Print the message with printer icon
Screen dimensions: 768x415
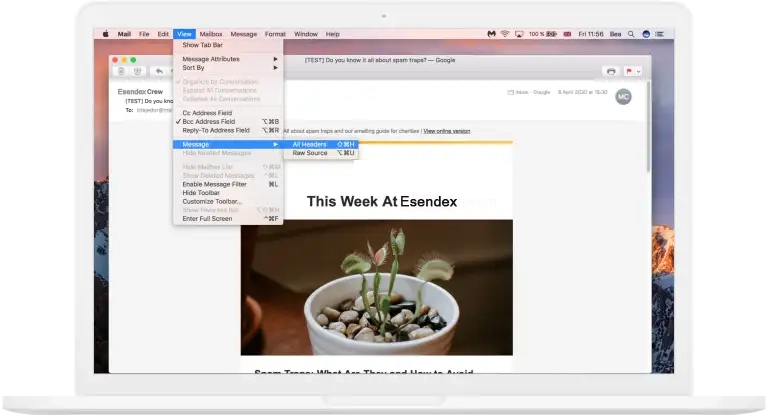(x=611, y=72)
